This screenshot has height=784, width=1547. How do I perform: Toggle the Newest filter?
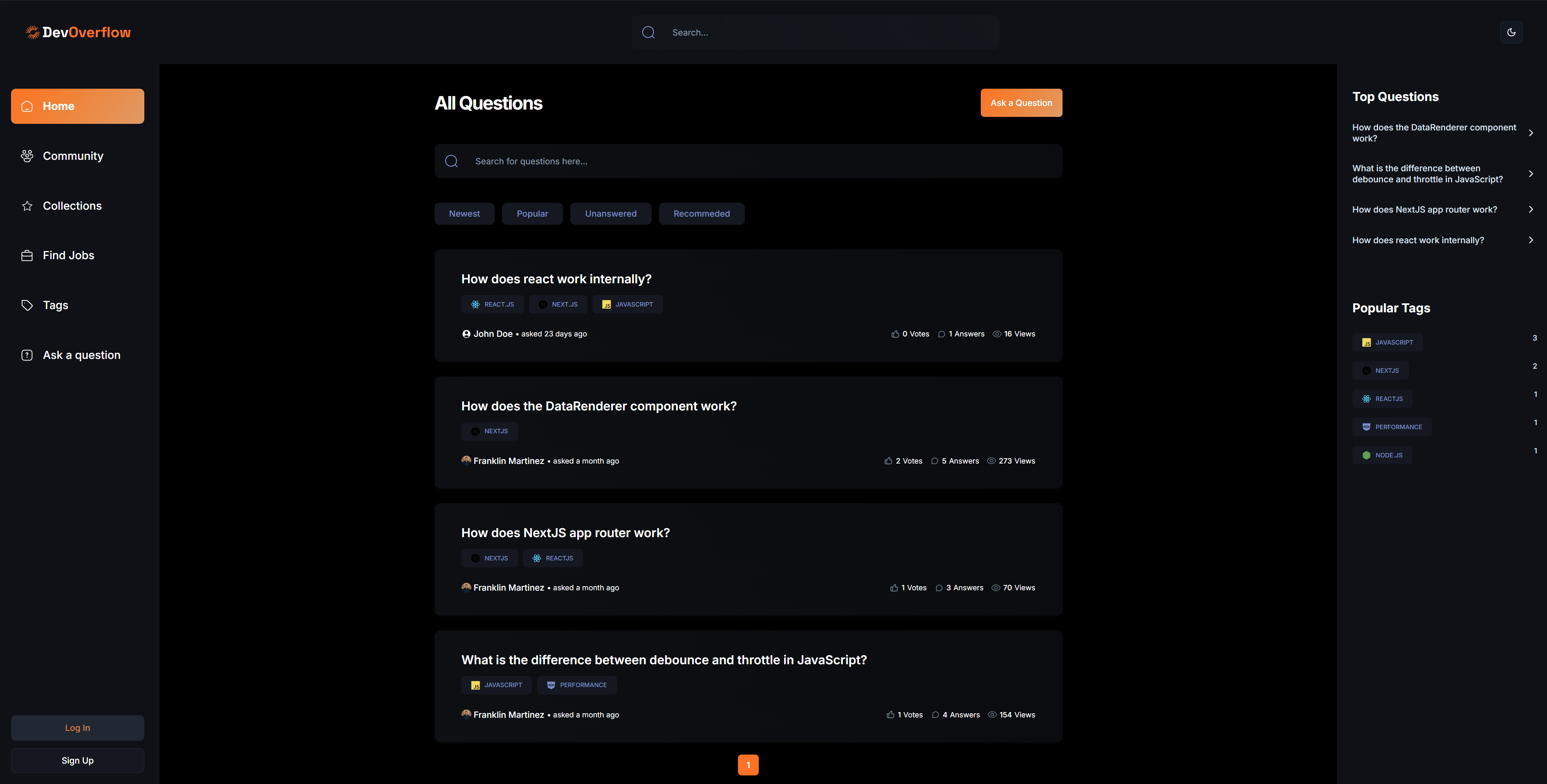click(464, 214)
